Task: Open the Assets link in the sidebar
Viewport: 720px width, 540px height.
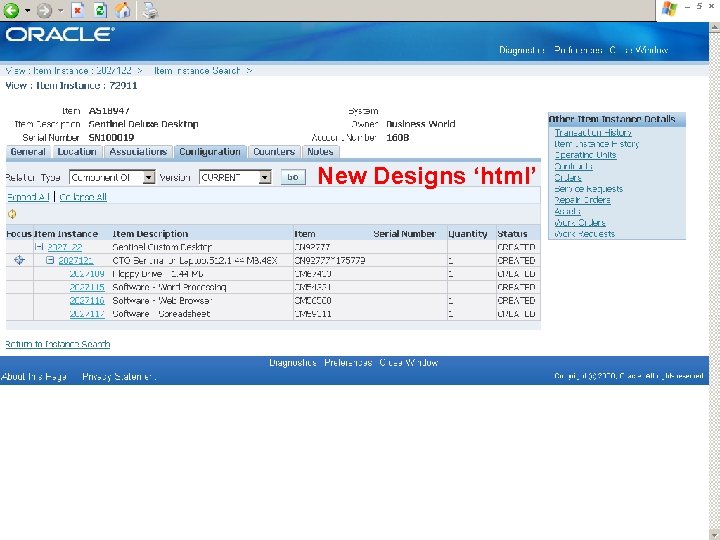Action: click(x=568, y=211)
